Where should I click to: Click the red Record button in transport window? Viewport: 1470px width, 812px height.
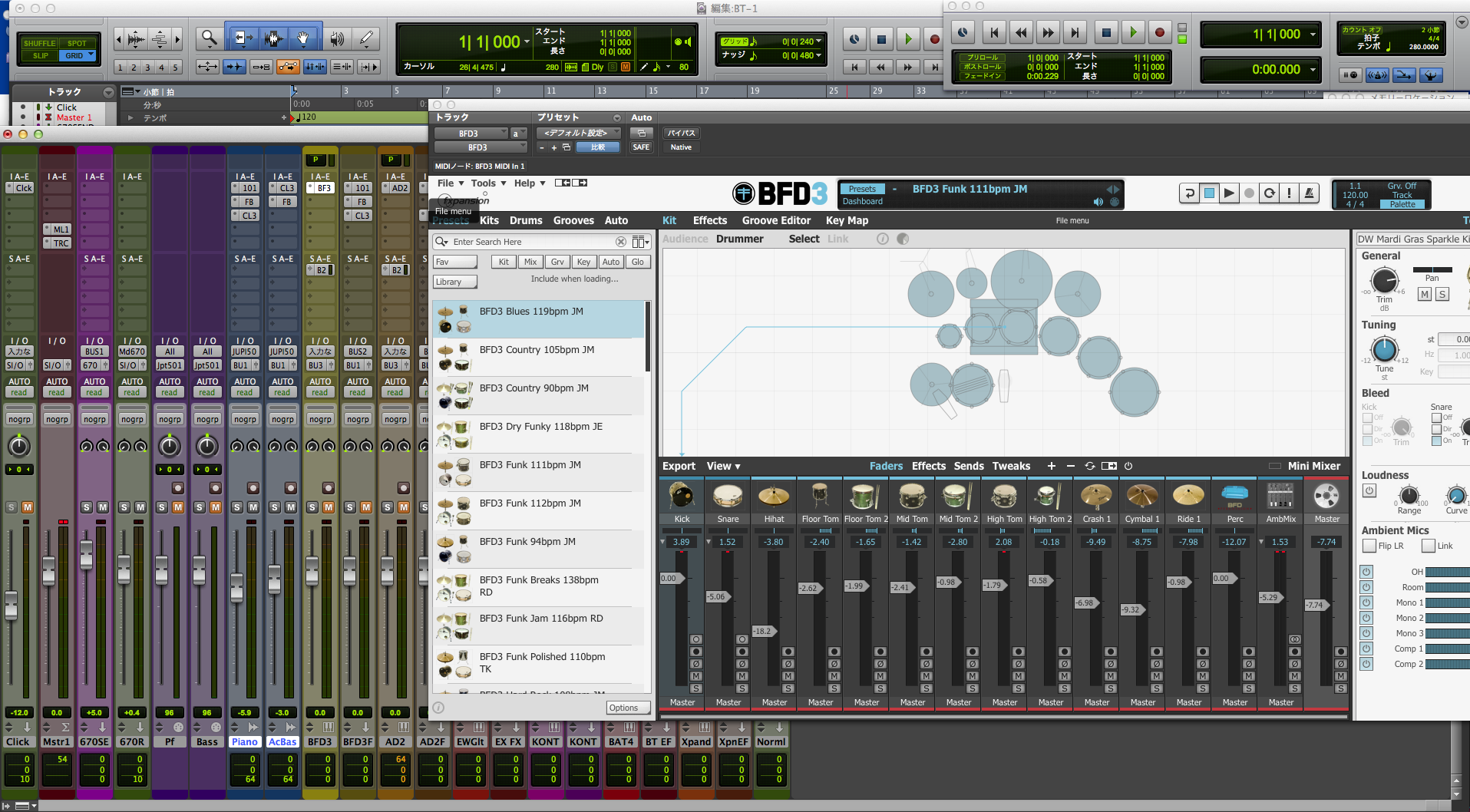pos(1160,32)
